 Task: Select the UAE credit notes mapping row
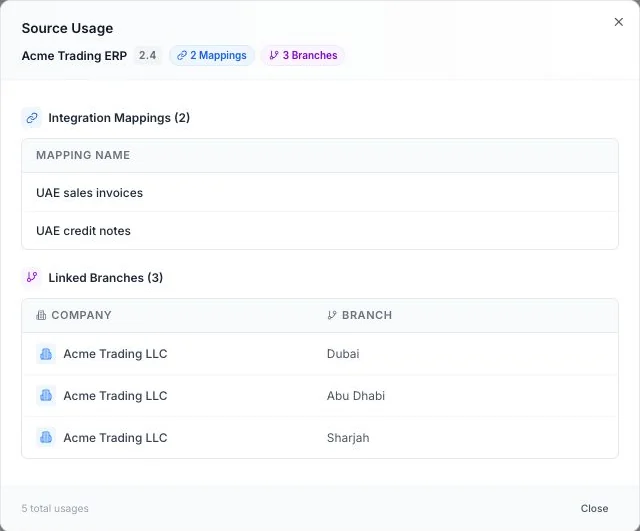point(320,231)
